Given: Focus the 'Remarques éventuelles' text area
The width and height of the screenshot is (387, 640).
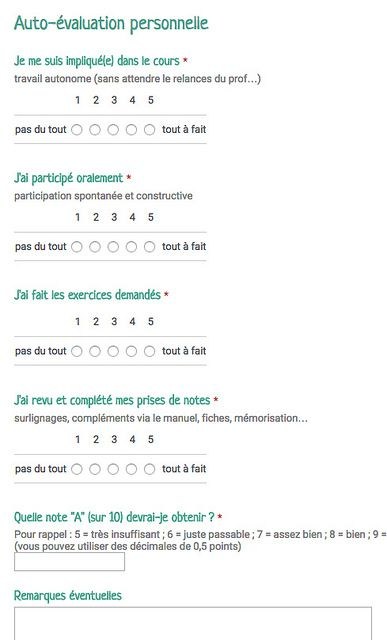Looking at the screenshot, I should click(193, 624).
